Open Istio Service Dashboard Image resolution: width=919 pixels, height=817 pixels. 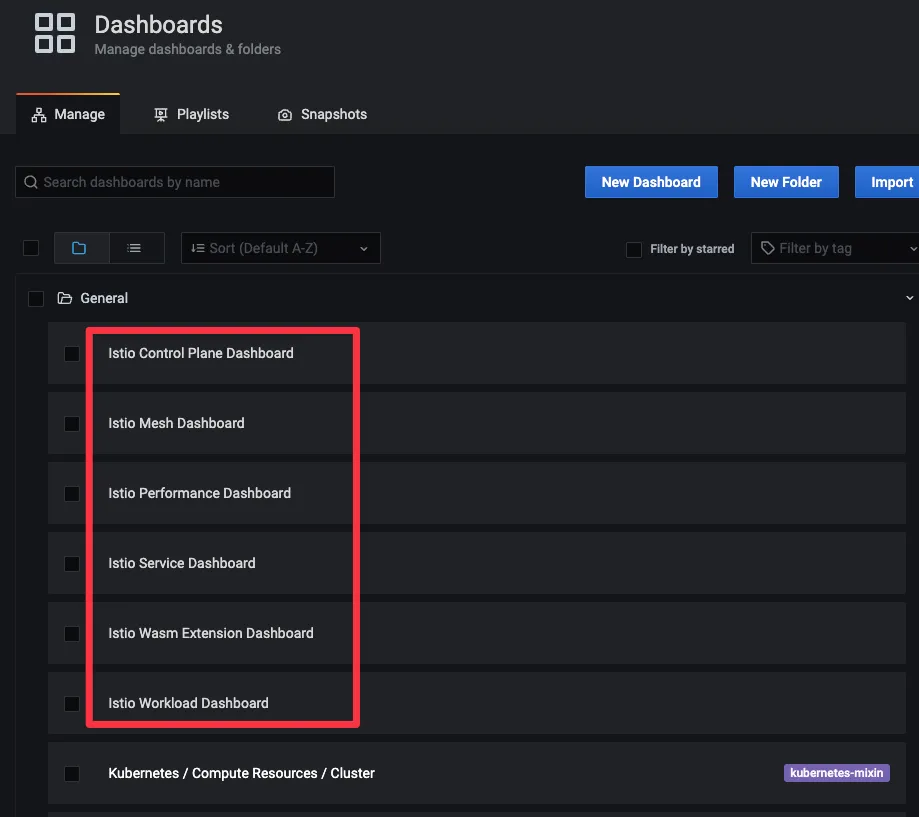[x=182, y=563]
